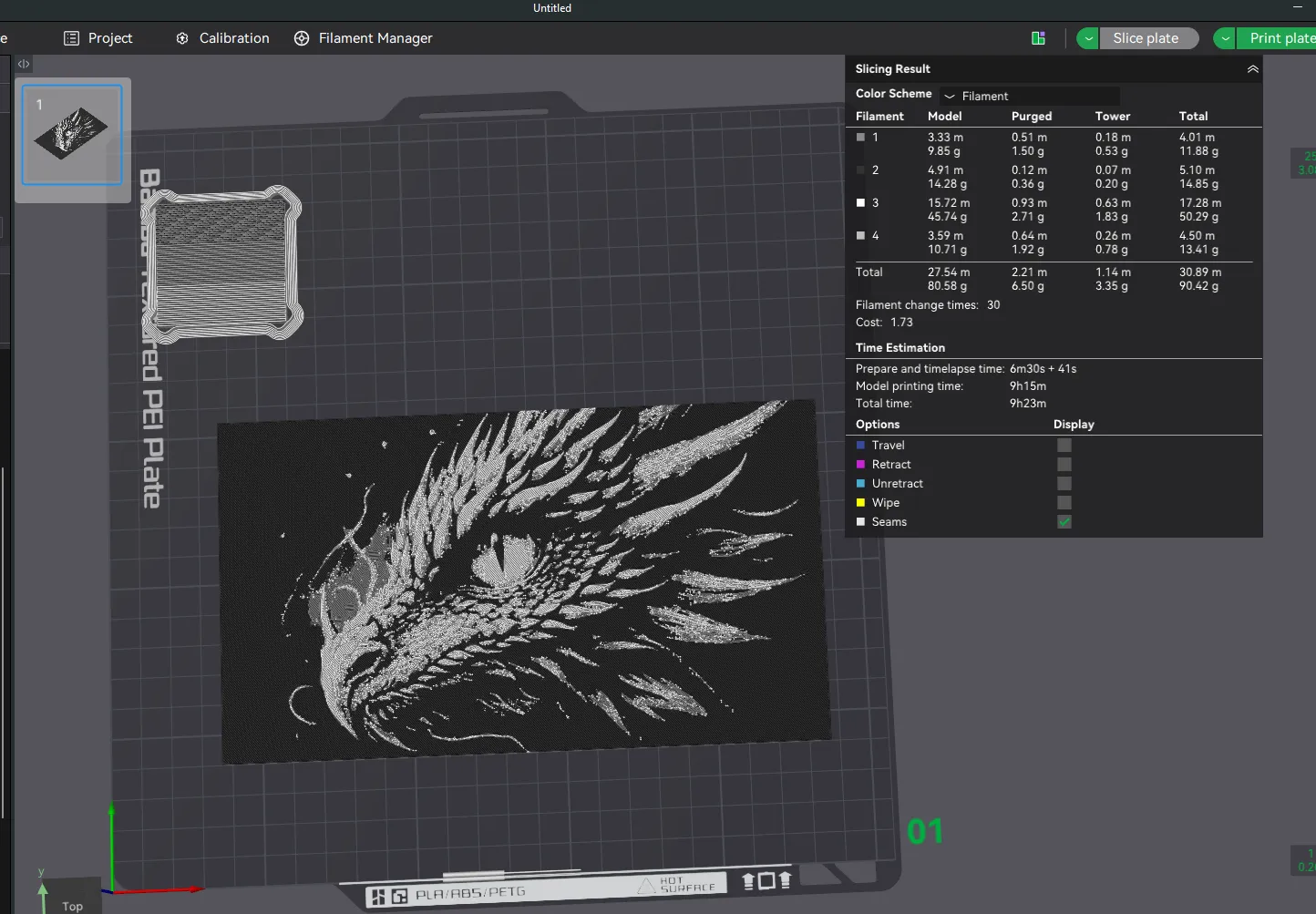Image resolution: width=1316 pixels, height=914 pixels.
Task: Check the Wipe display checkbox
Action: pyautogui.click(x=1064, y=503)
